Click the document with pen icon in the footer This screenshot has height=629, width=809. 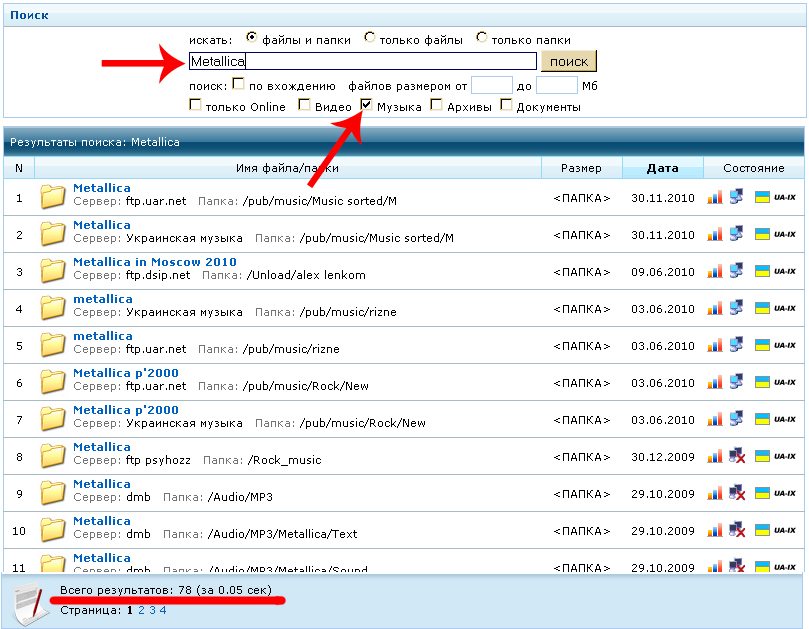[x=30, y=604]
